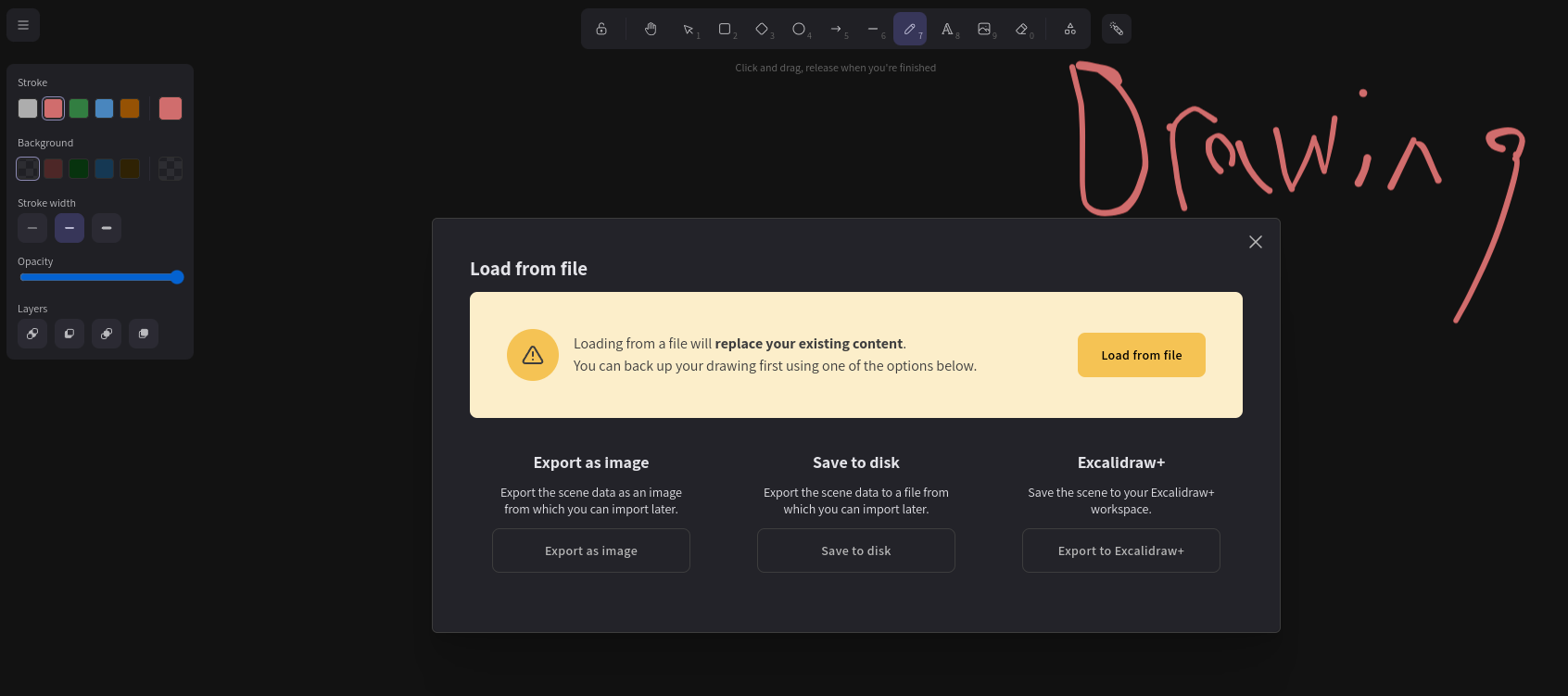Click the Save to disk button
The height and width of the screenshot is (696, 1568).
[856, 550]
